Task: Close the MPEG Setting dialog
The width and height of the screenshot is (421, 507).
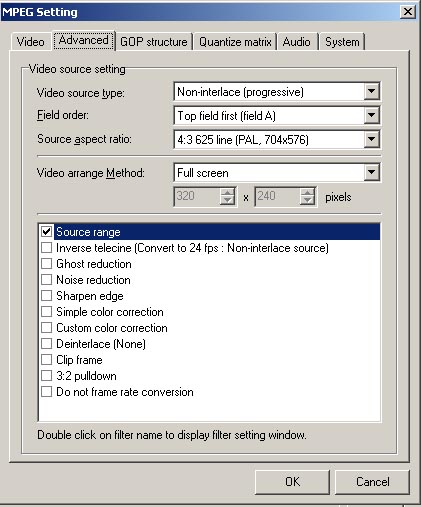Action: click(x=408, y=12)
